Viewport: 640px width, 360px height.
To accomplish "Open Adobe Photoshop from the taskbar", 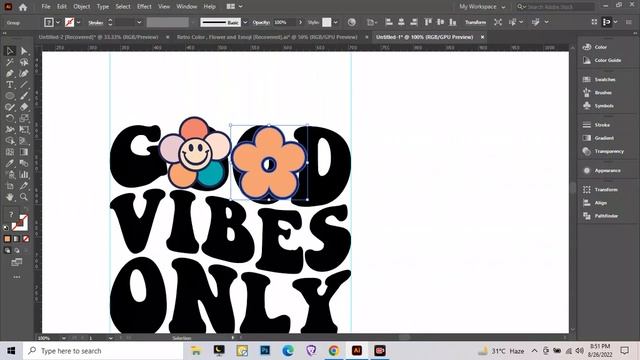I will pyautogui.click(x=265, y=351).
